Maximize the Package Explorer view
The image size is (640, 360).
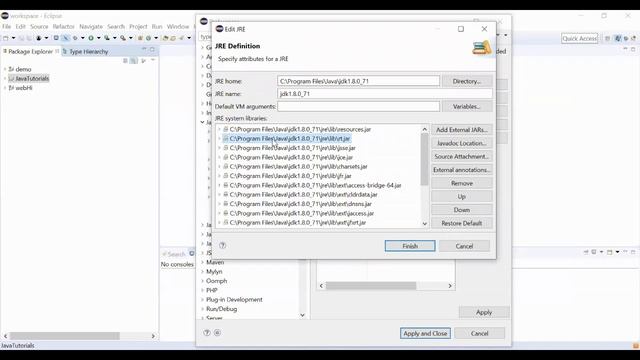tap(152, 49)
